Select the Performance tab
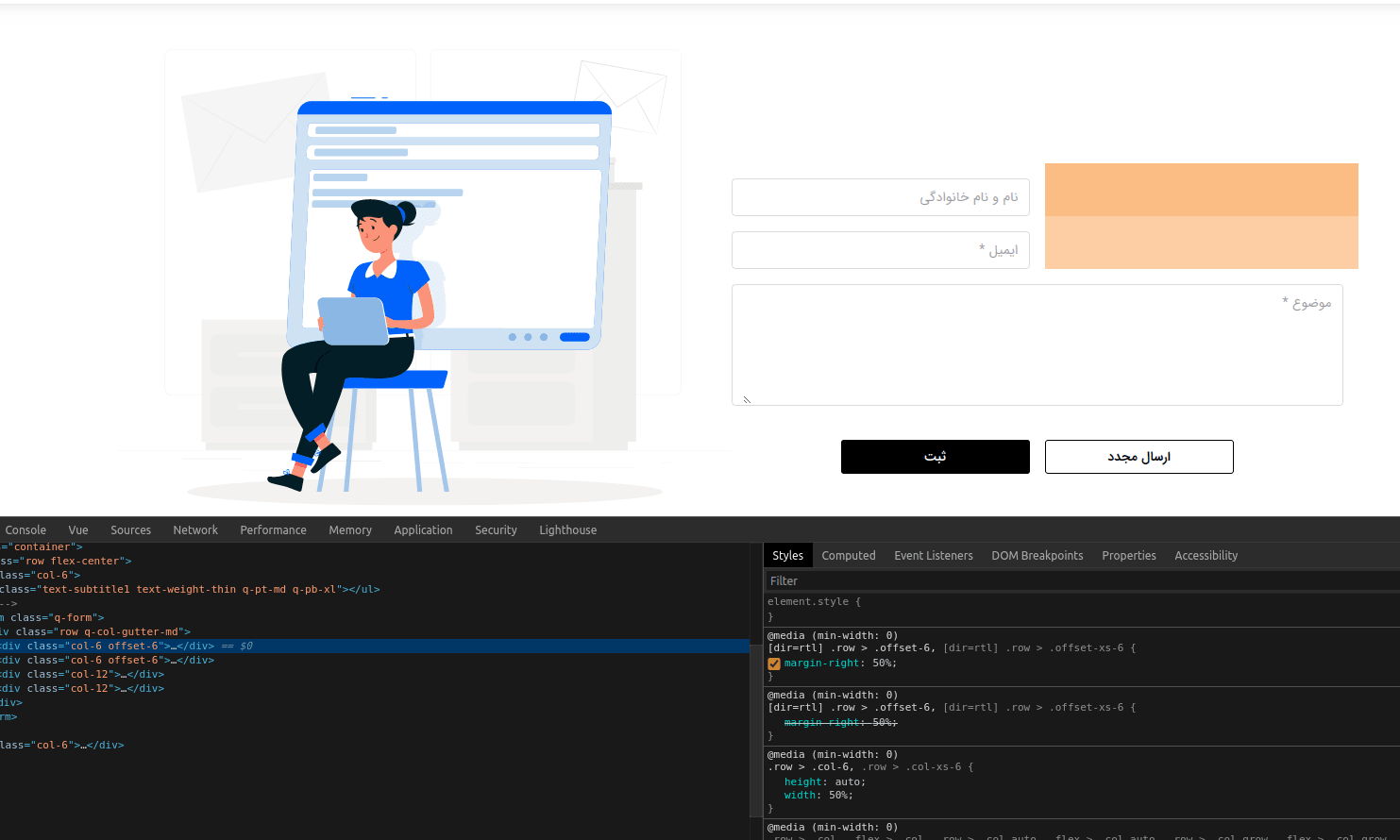 tap(273, 530)
